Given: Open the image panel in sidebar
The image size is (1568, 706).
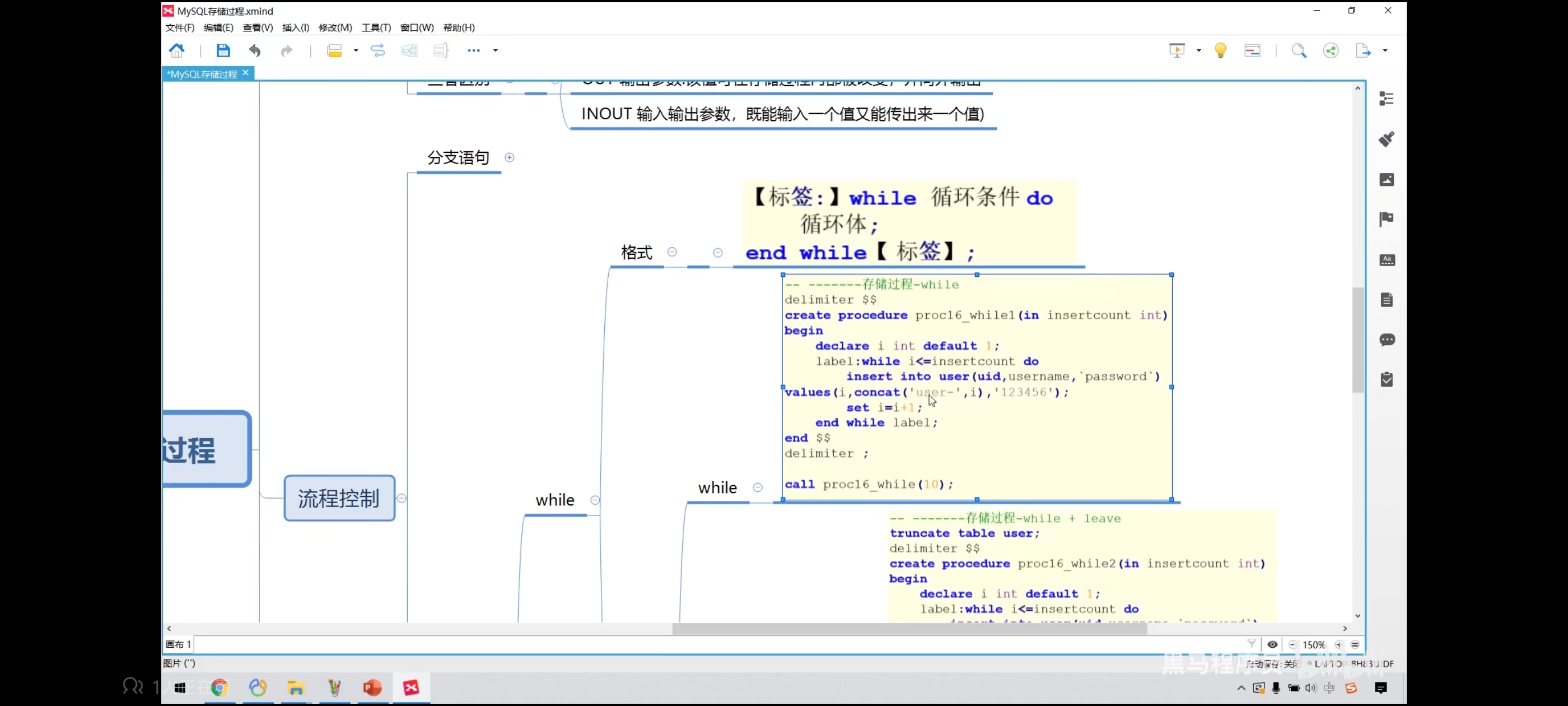Looking at the screenshot, I should click(x=1386, y=180).
